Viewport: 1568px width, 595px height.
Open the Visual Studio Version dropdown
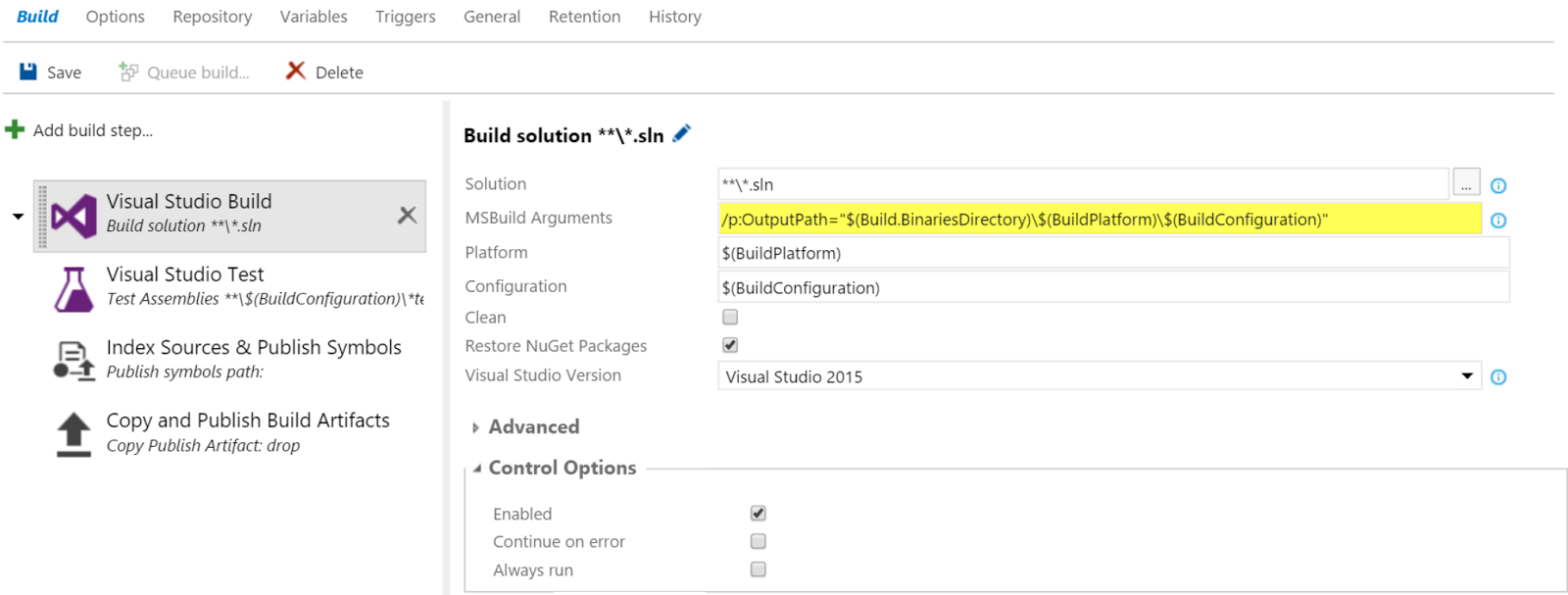click(1100, 376)
